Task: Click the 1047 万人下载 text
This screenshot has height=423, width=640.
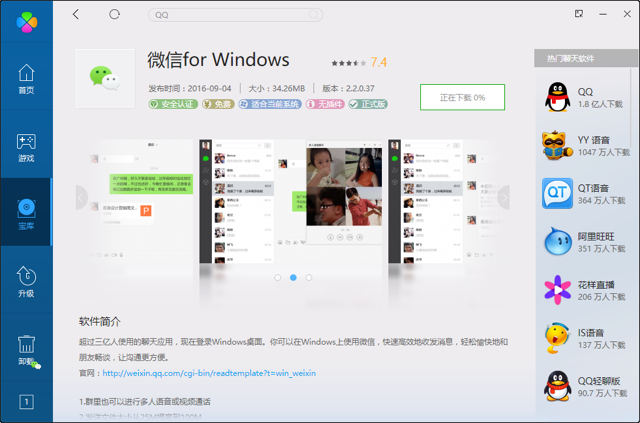Action: pos(604,152)
